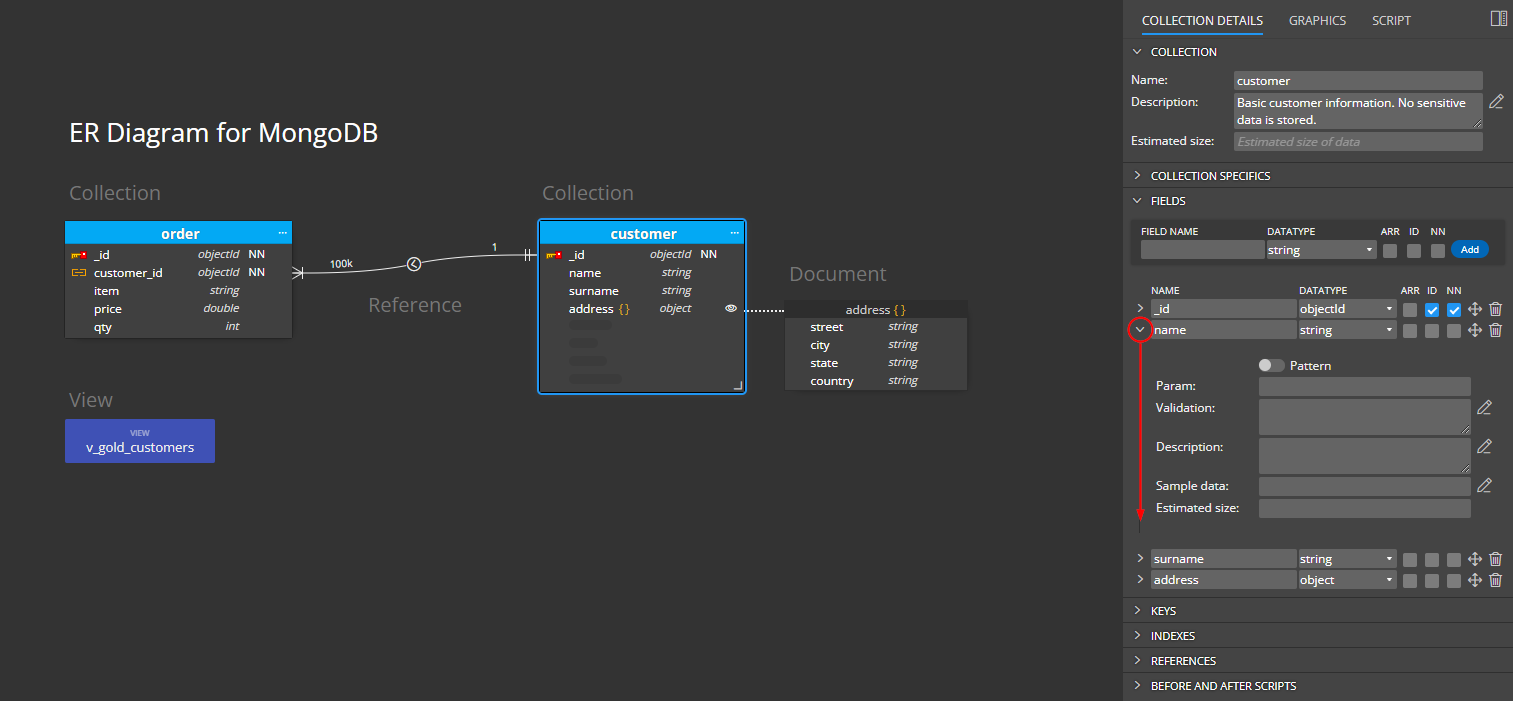
Task: Open the Sample data pencil editor
Action: click(x=1484, y=485)
